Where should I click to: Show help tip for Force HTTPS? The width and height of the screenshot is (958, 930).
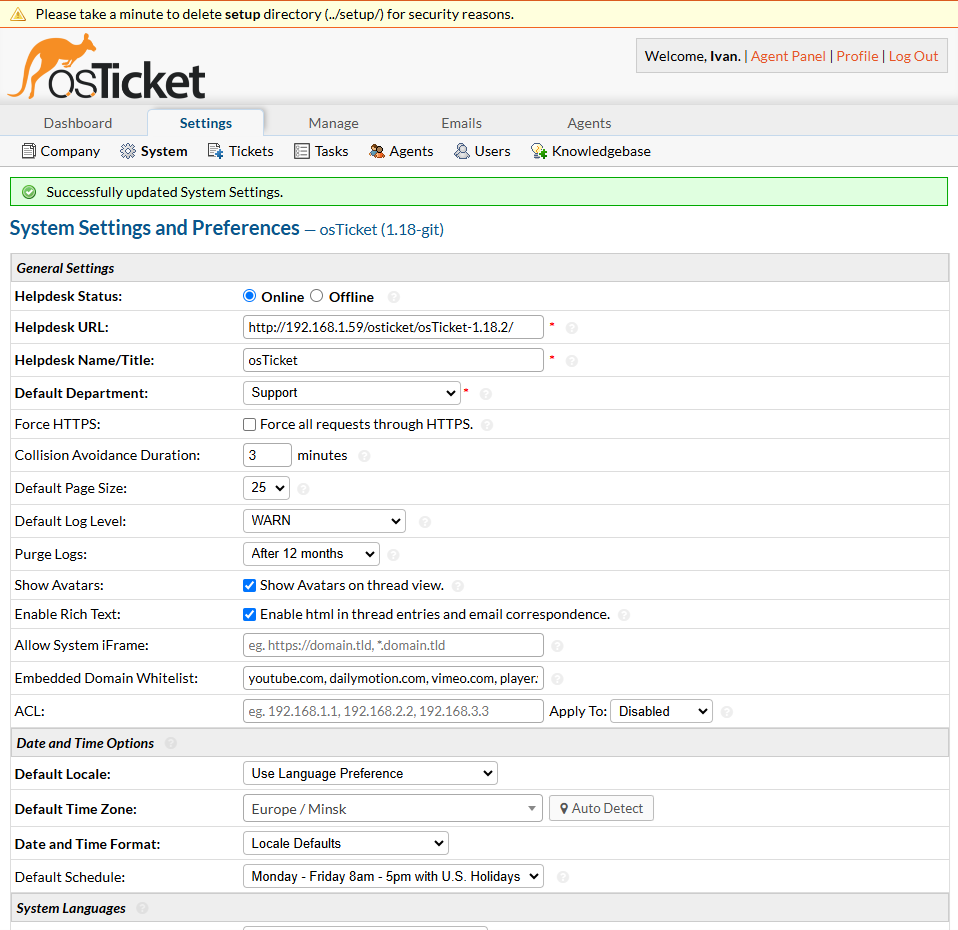487,425
